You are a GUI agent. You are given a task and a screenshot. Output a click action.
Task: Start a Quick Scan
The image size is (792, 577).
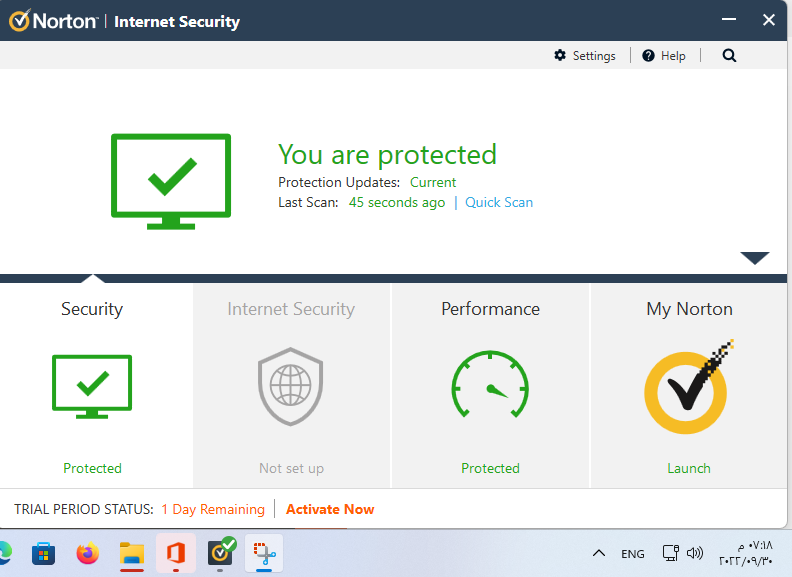pos(499,203)
